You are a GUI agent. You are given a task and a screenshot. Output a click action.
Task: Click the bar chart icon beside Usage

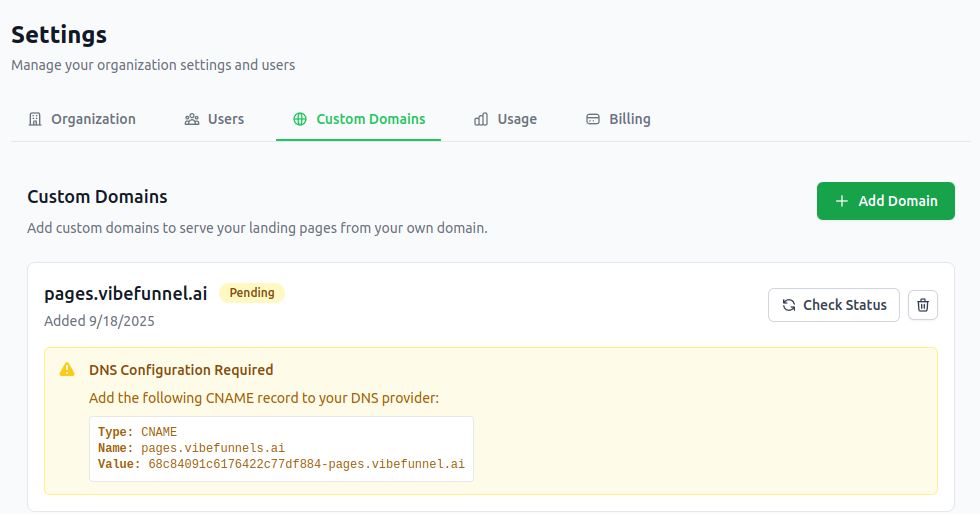click(x=481, y=119)
